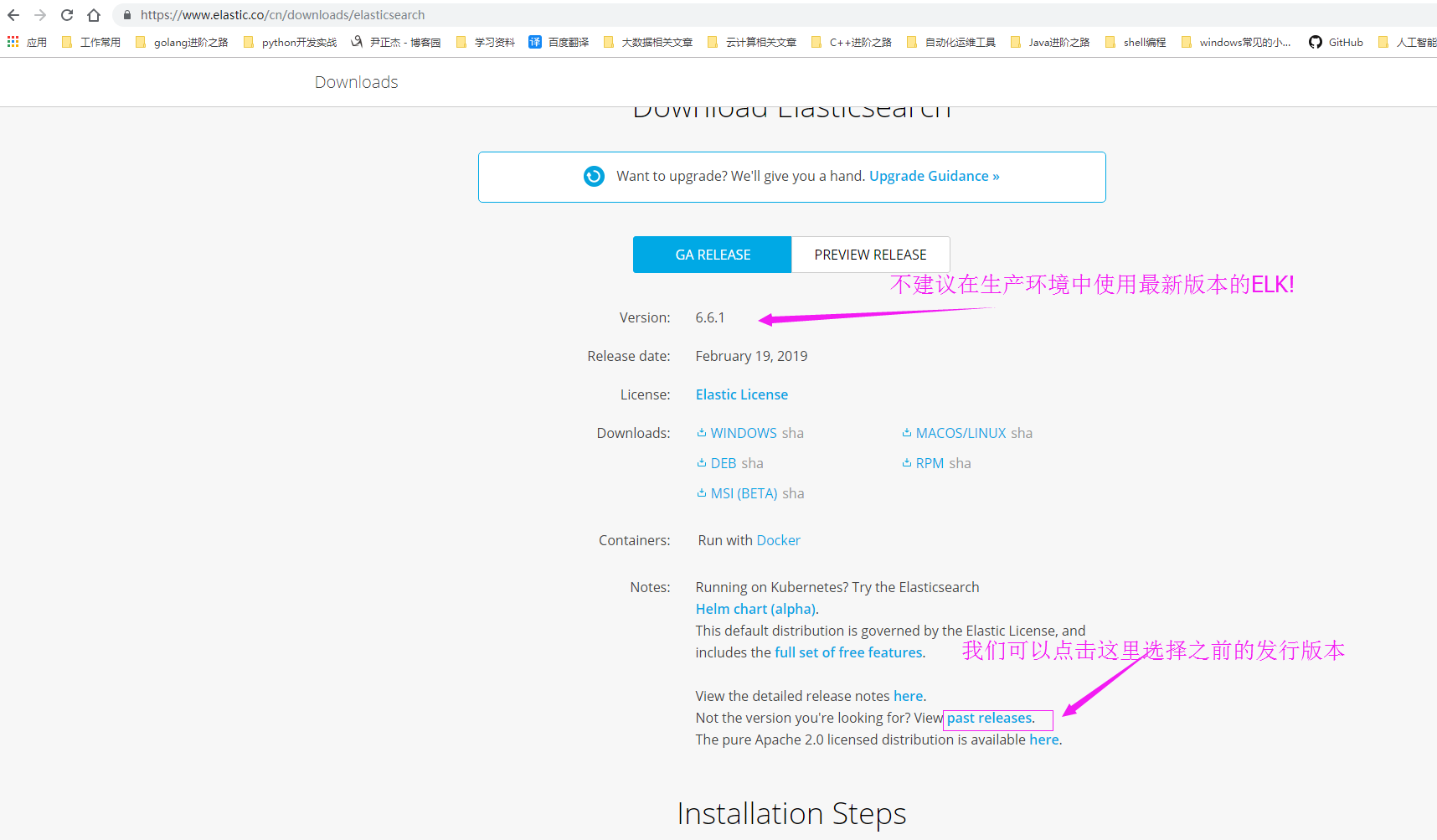Open the 大数据相关文章 bookmark folder
1437x840 pixels.
coord(647,42)
